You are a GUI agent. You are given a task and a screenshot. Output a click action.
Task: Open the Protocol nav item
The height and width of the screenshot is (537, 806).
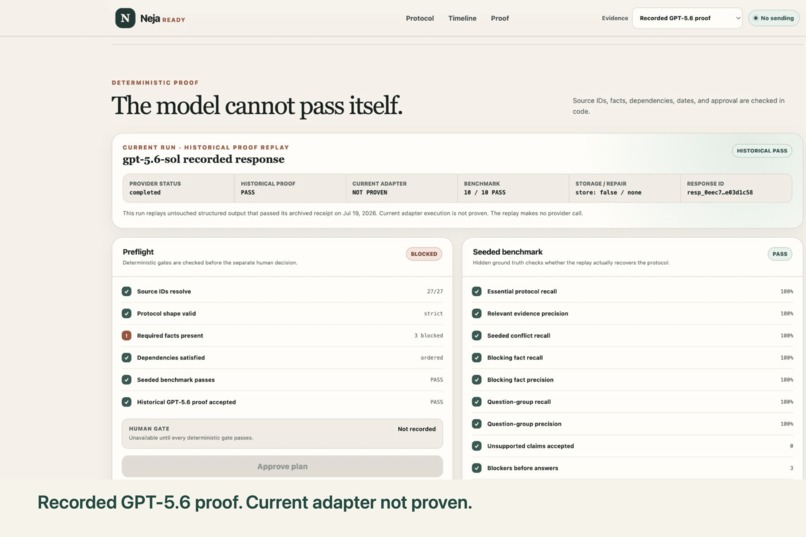coord(419,18)
